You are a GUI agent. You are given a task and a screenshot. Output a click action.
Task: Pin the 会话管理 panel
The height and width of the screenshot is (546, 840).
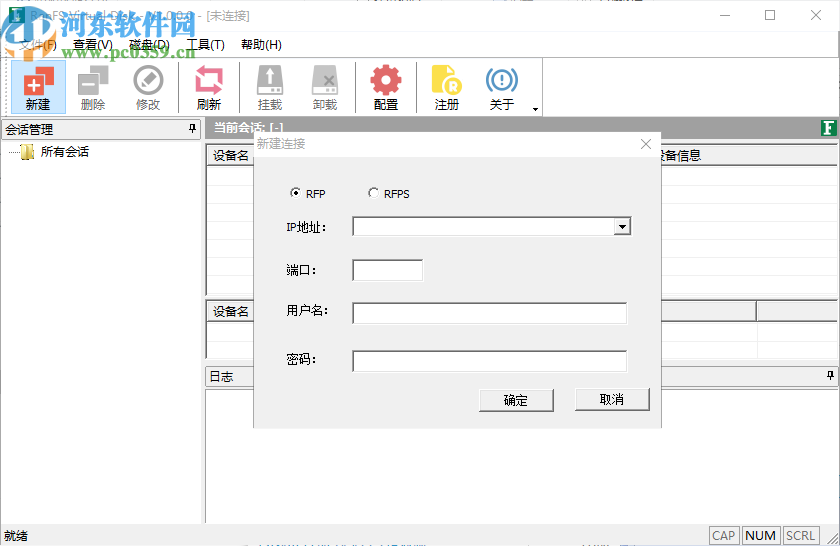pos(192,129)
